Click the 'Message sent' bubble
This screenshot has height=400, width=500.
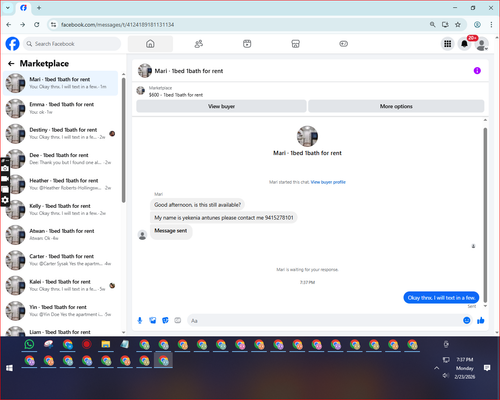coord(171,231)
